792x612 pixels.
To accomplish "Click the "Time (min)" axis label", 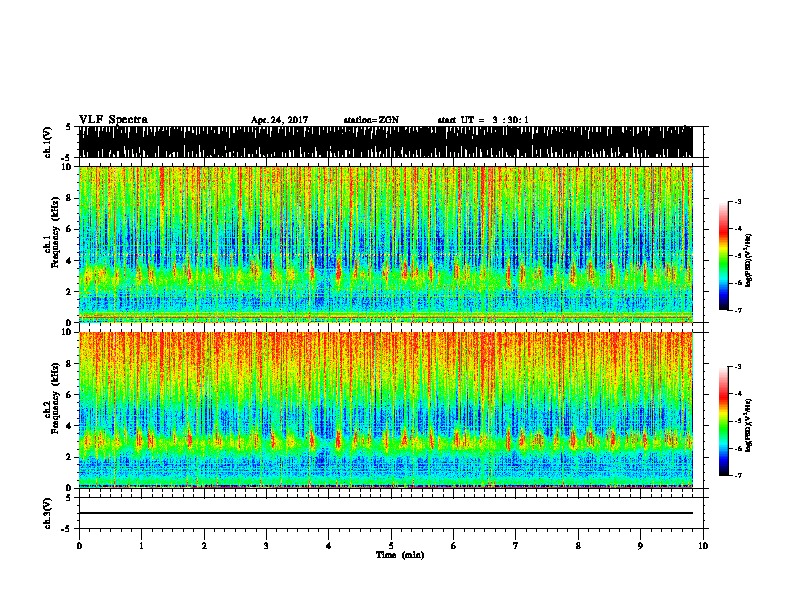I will 400,555.
